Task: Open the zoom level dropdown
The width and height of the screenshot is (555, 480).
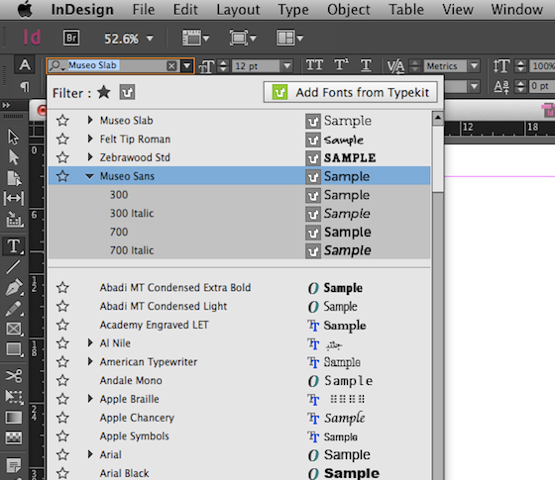Action: click(x=150, y=38)
